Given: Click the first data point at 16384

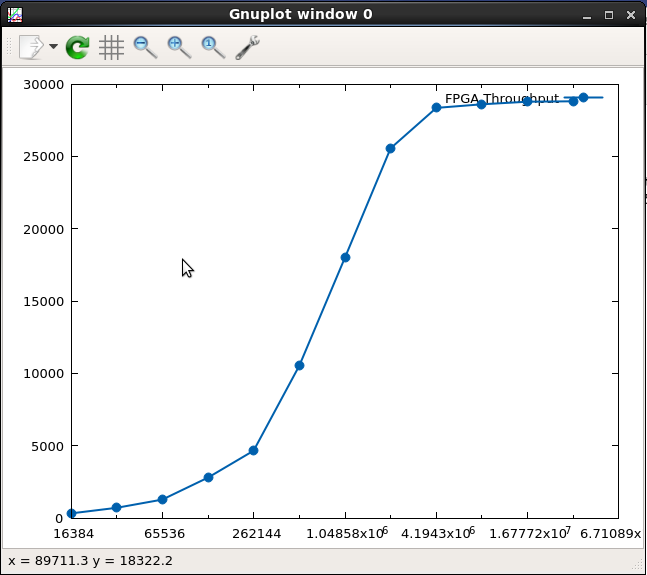Looking at the screenshot, I should (71, 513).
